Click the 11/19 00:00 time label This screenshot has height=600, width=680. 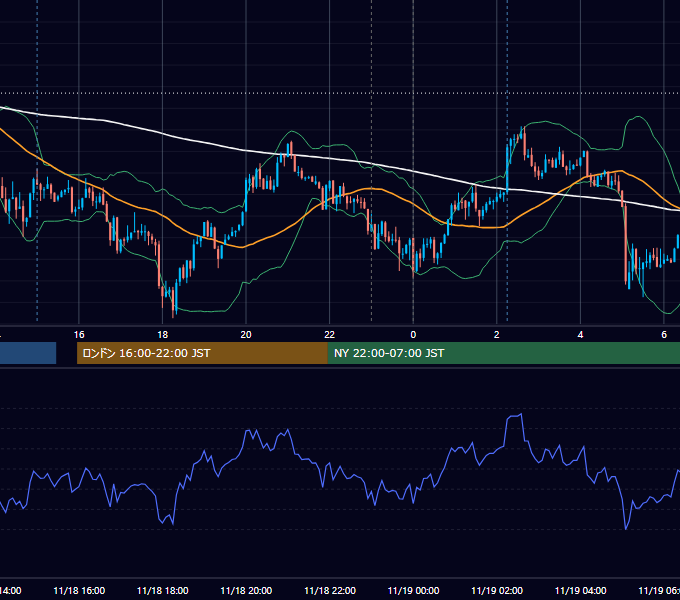[x=413, y=591]
